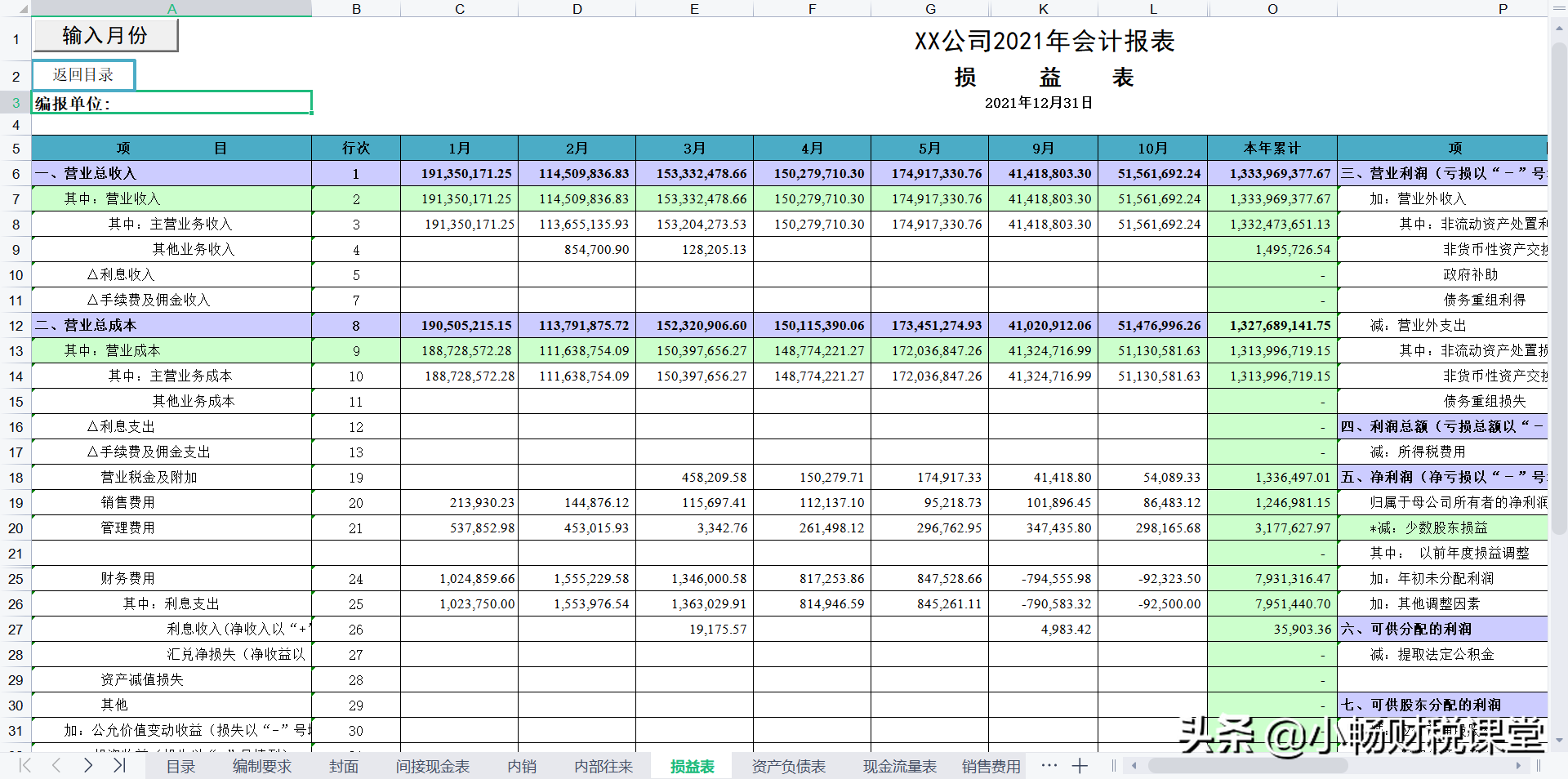Click the 返回目录 button

[84, 74]
